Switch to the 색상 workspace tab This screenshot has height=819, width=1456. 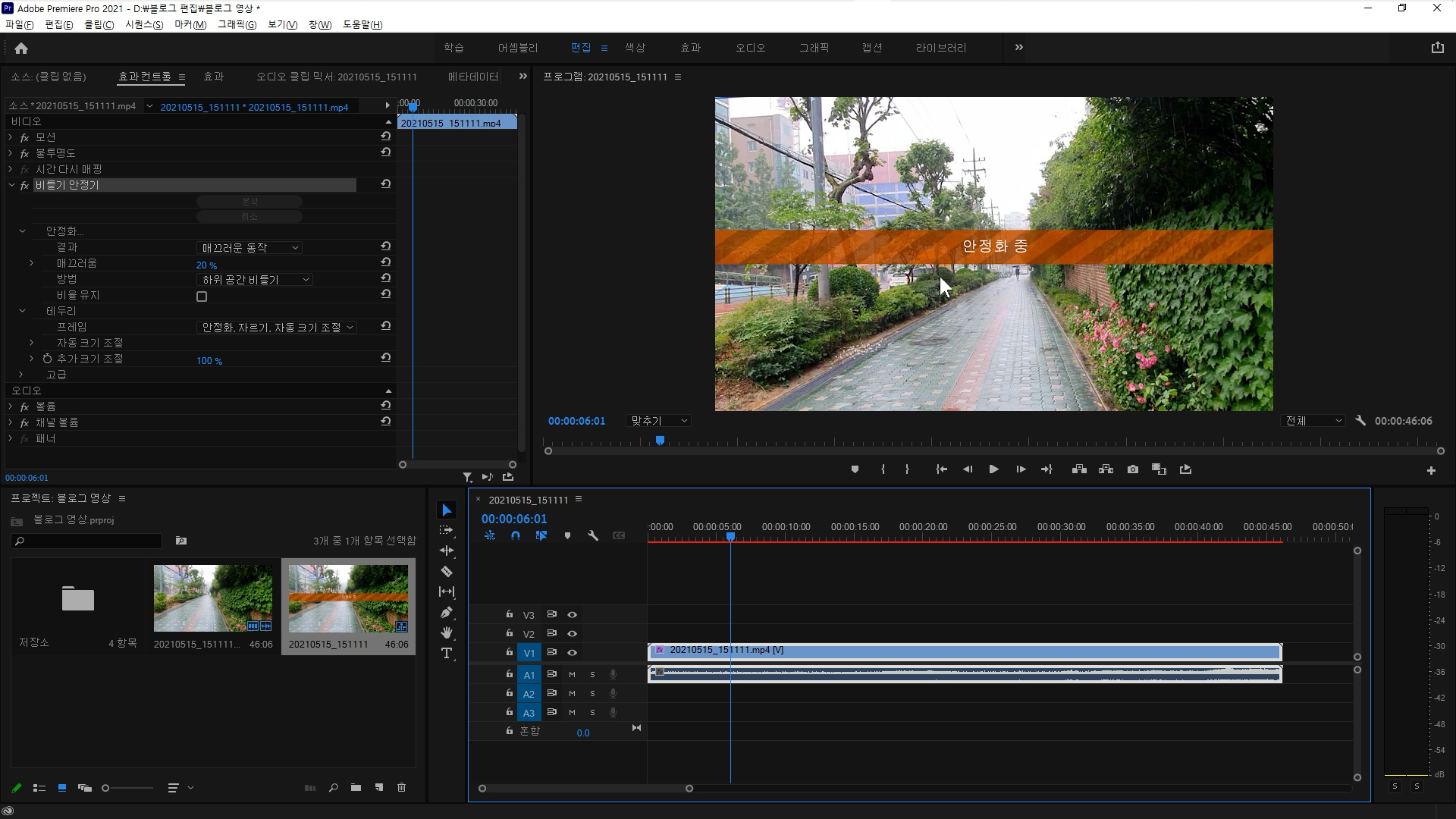click(635, 48)
